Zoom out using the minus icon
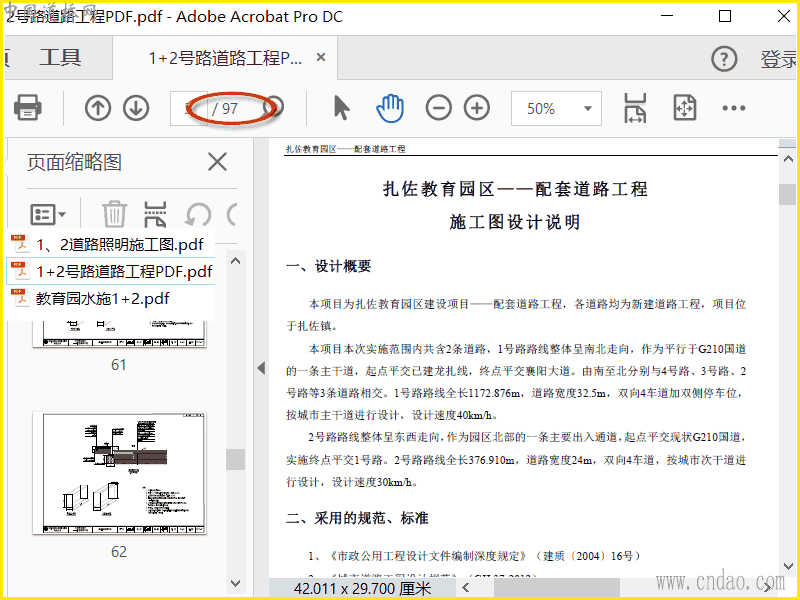The height and width of the screenshot is (600, 800). tap(439, 108)
